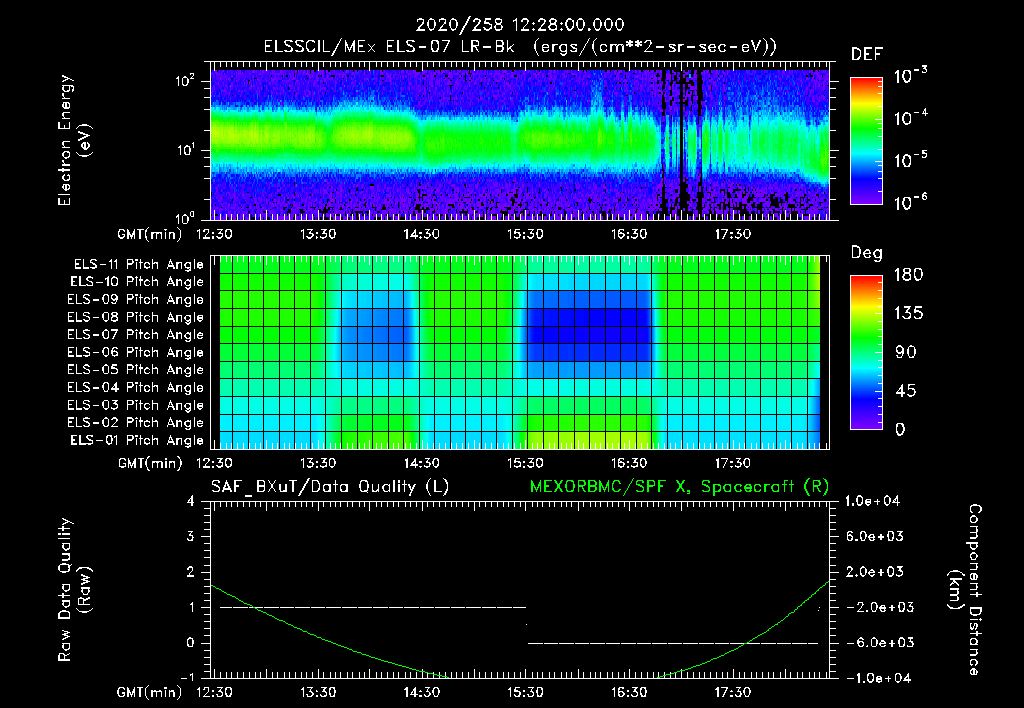Click 0 tick on Deg color bar
Viewport: 1024px width, 708px height.
point(900,430)
